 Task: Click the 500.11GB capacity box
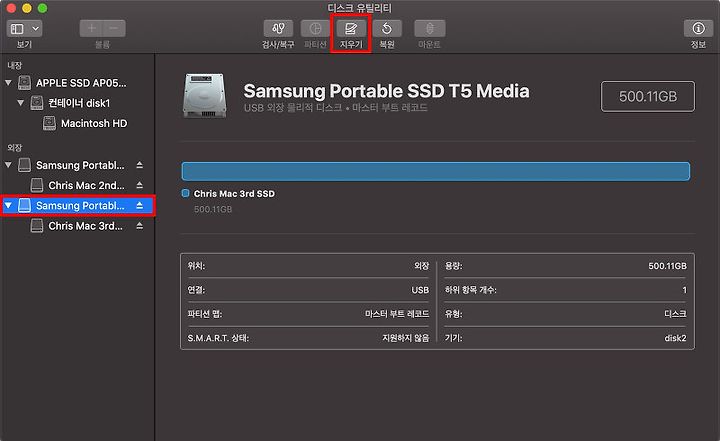pyautogui.click(x=647, y=96)
